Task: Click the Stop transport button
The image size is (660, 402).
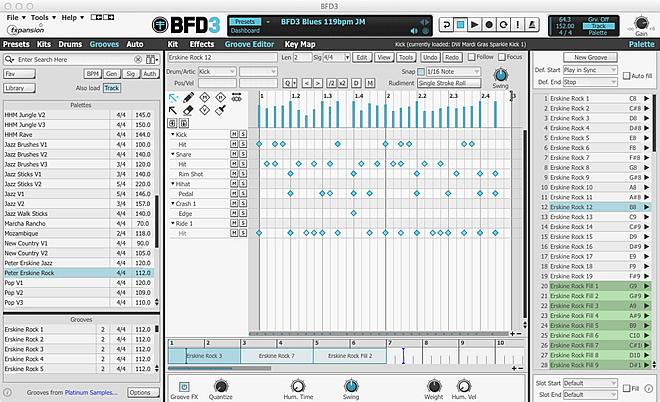Action: click(x=460, y=25)
